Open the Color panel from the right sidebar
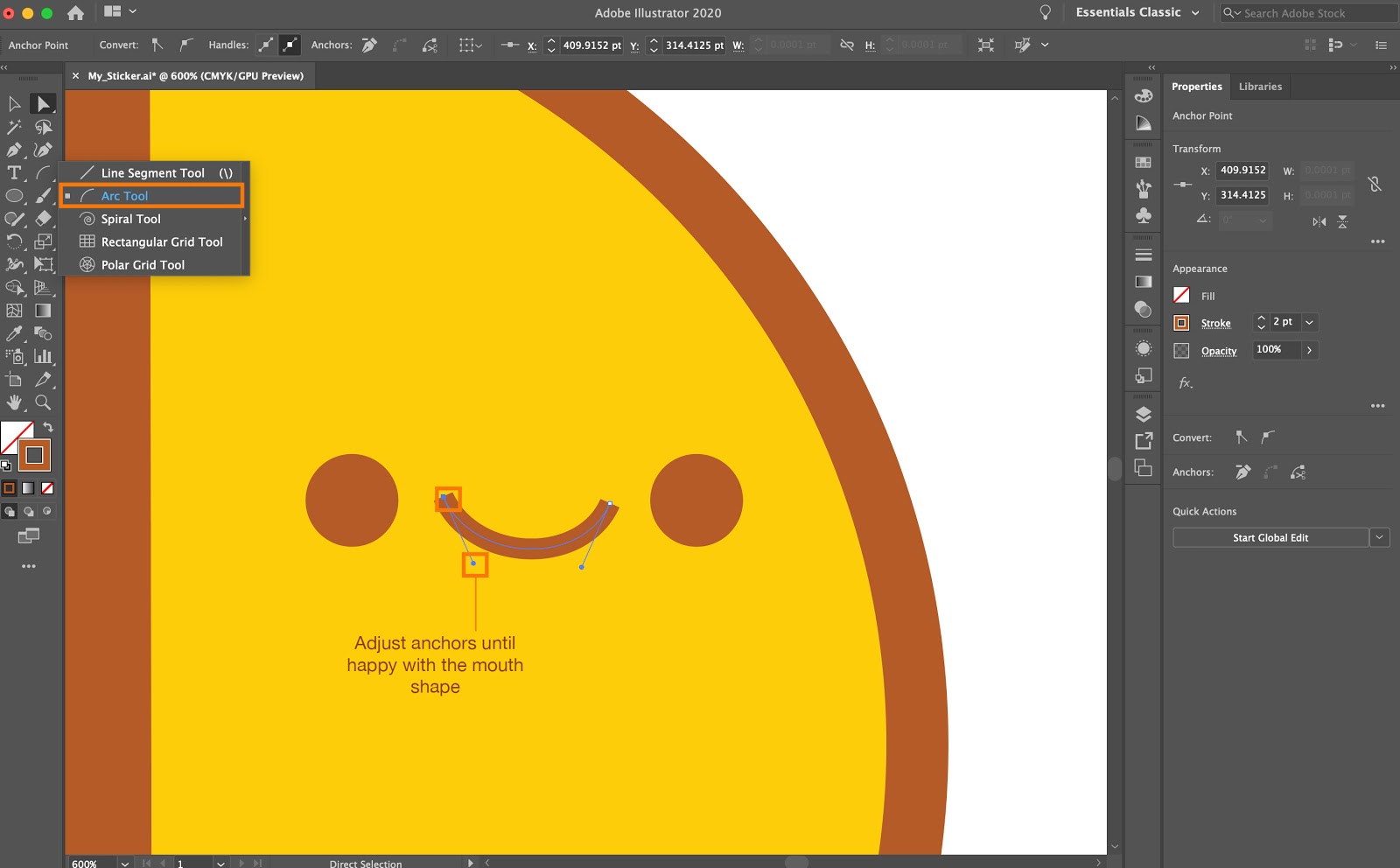The width and height of the screenshot is (1400, 868). coord(1143,97)
